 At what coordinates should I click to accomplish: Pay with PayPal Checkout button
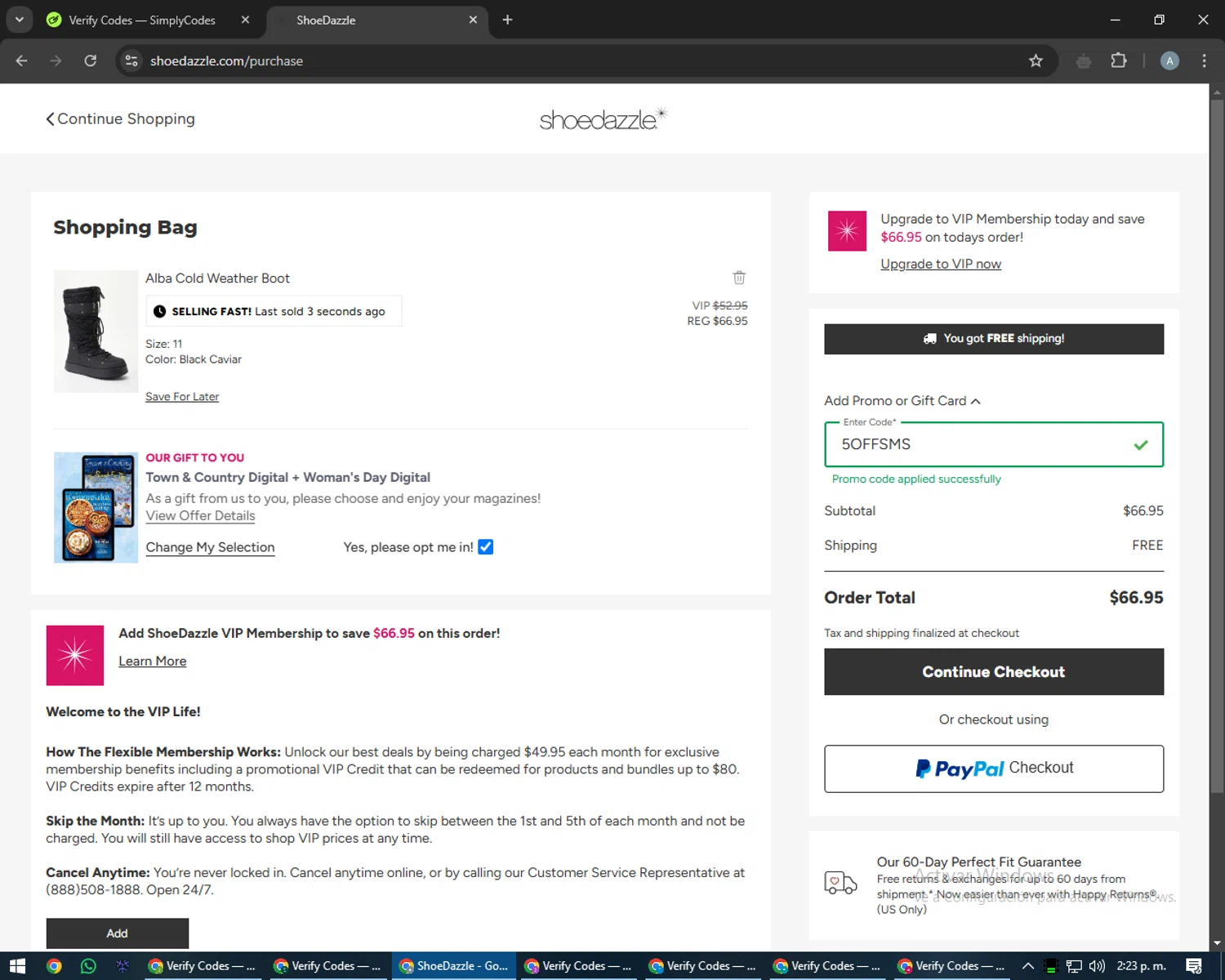994,768
